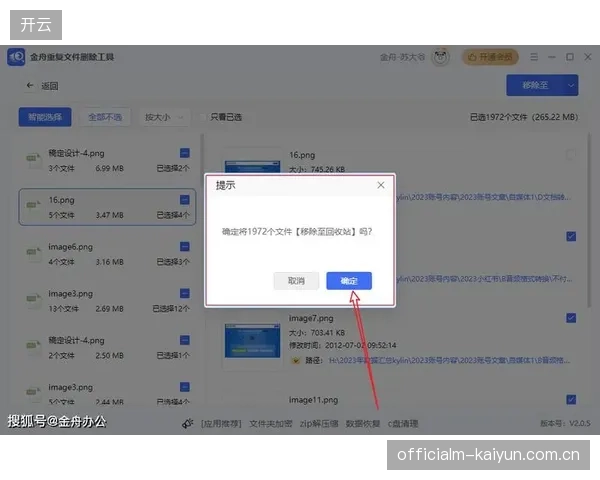The height and width of the screenshot is (480, 600).
Task: Open the 按大小 sort dropdown
Action: (x=165, y=117)
